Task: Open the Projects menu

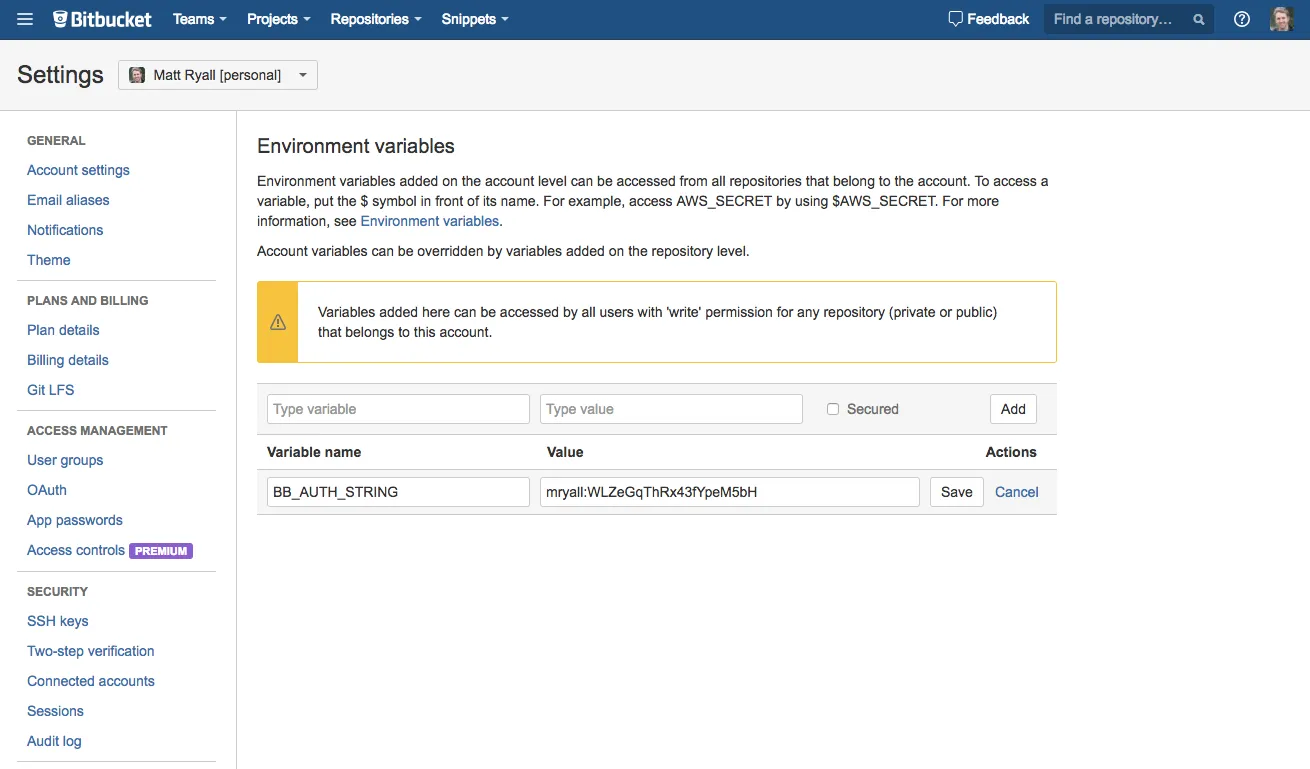Action: pos(278,19)
